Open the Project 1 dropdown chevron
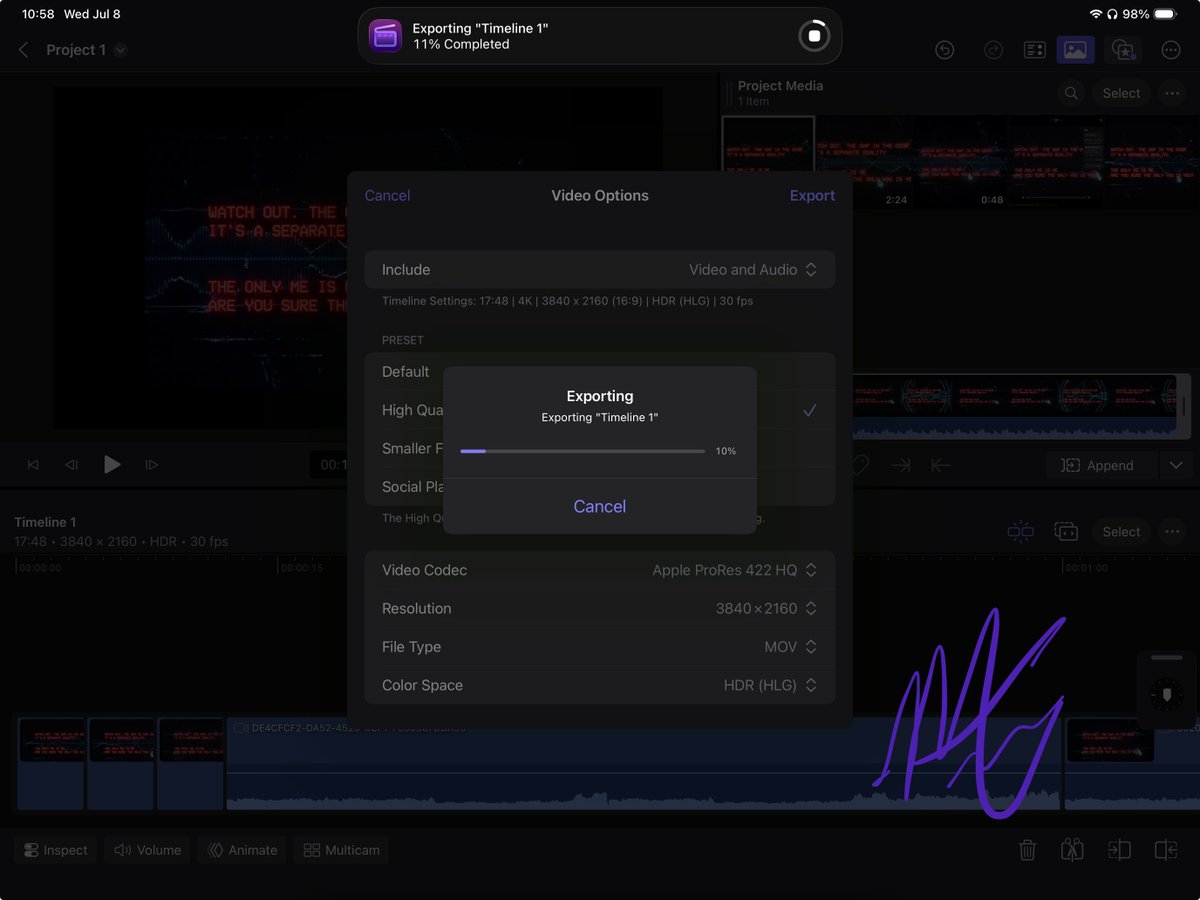 pos(121,50)
